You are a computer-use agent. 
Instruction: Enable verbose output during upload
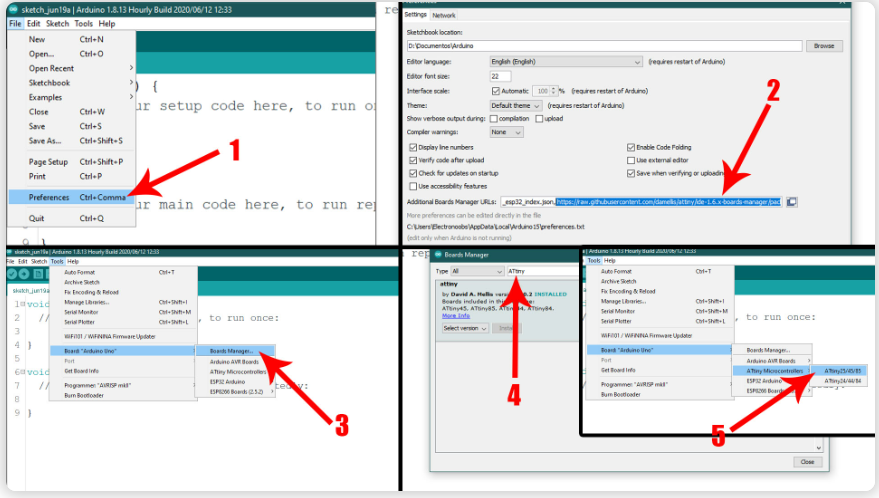click(539, 119)
